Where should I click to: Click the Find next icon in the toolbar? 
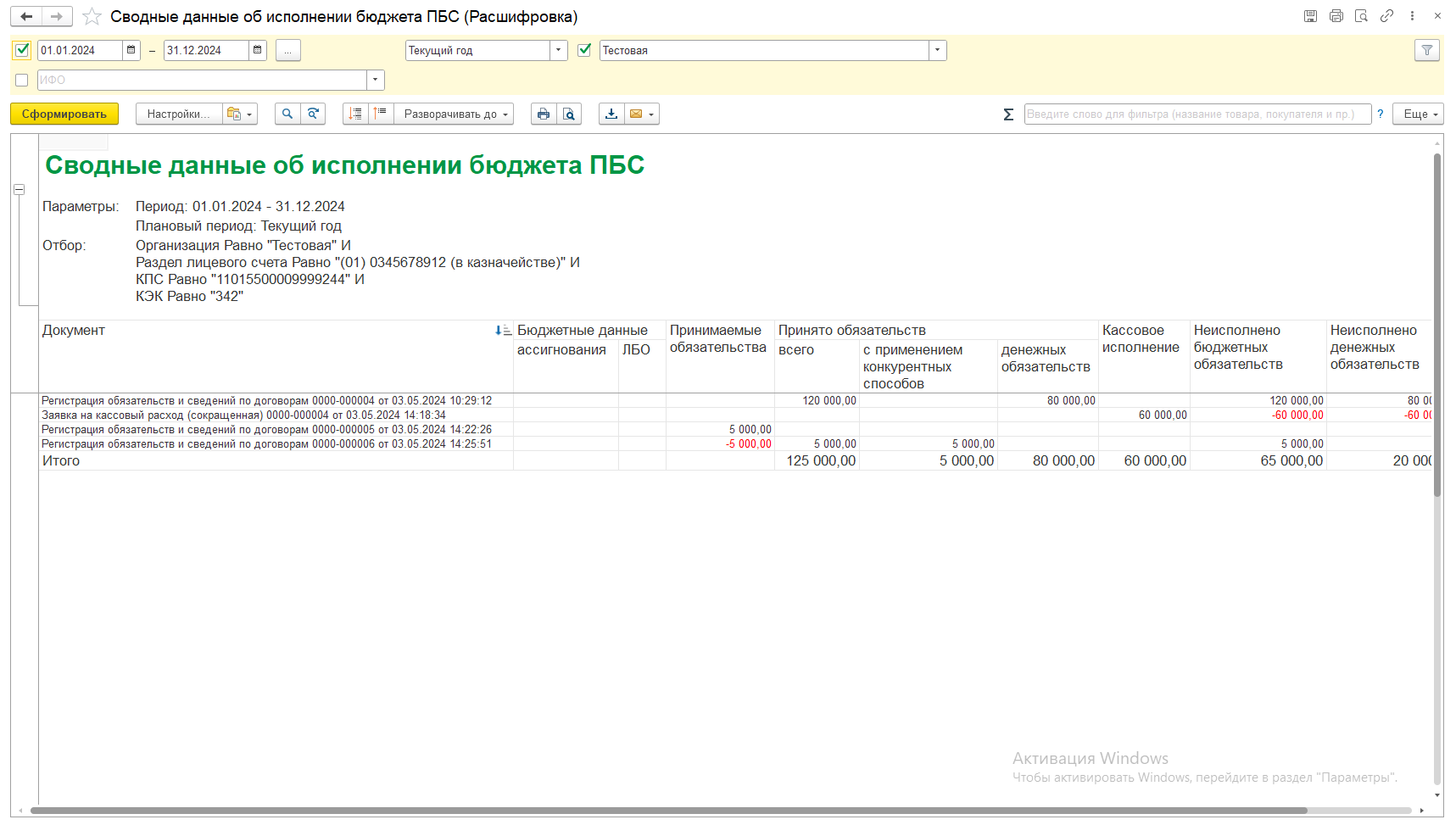(313, 114)
